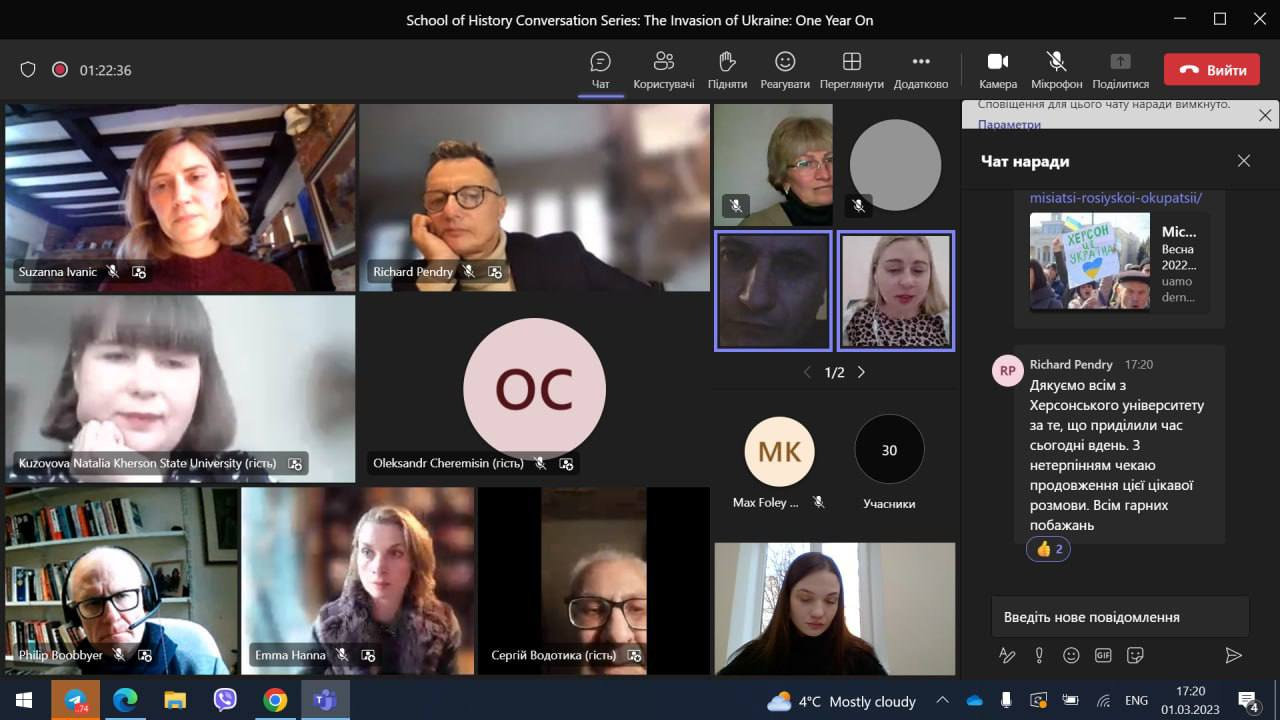
Task: Focus the Введіть нове повідомлення input
Action: (x=1120, y=617)
